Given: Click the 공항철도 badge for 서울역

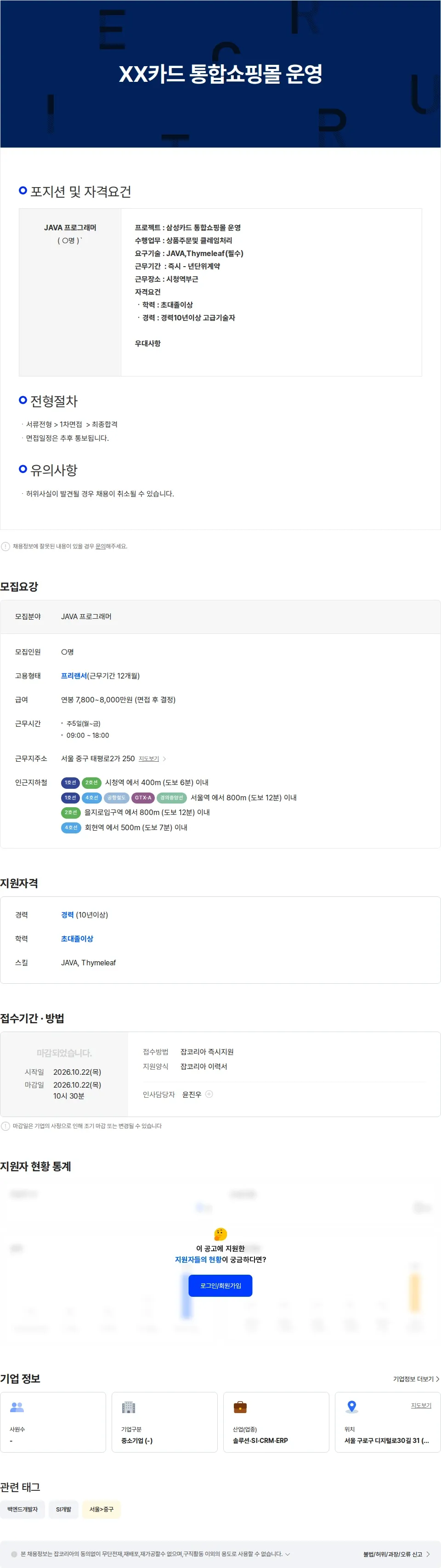Looking at the screenshot, I should coord(116,798).
